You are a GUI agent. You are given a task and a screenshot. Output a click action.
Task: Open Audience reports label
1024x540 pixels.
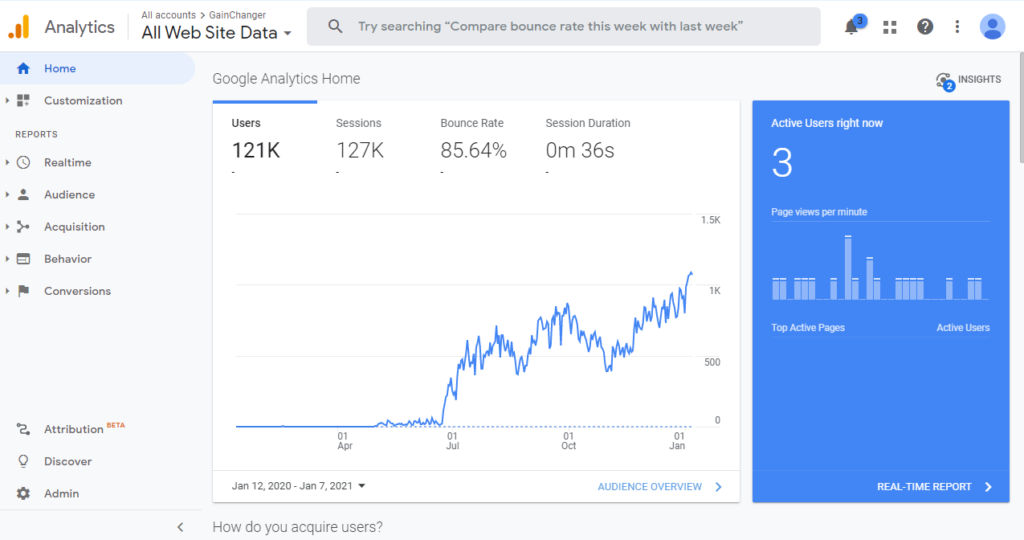(69, 195)
